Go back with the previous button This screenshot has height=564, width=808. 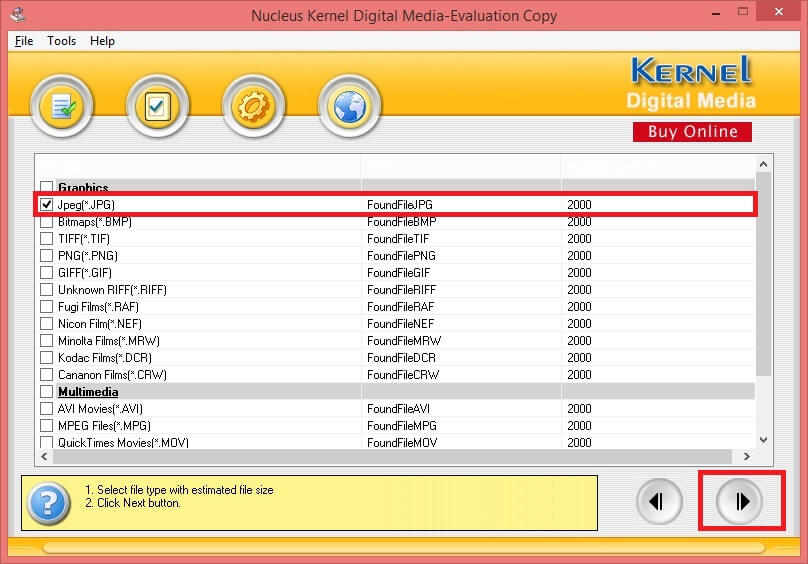659,501
